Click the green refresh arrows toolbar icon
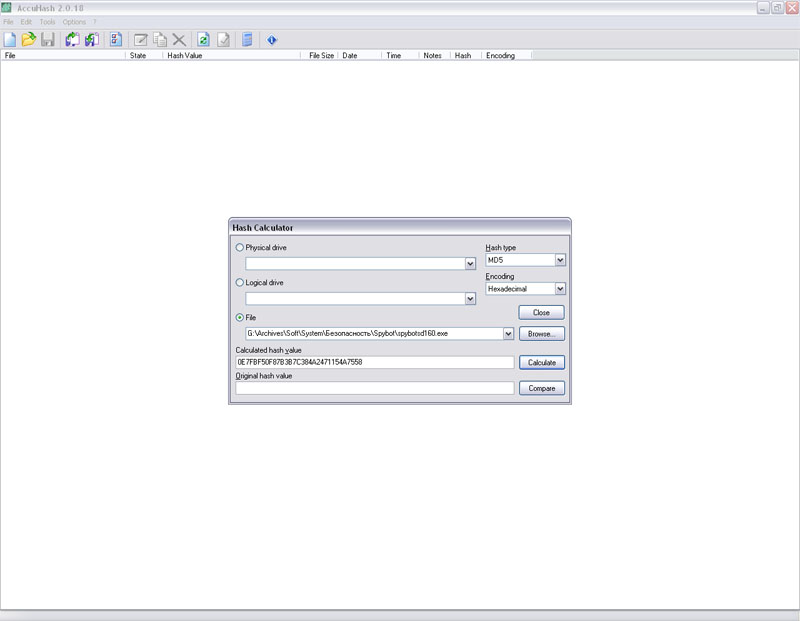 (x=203, y=40)
